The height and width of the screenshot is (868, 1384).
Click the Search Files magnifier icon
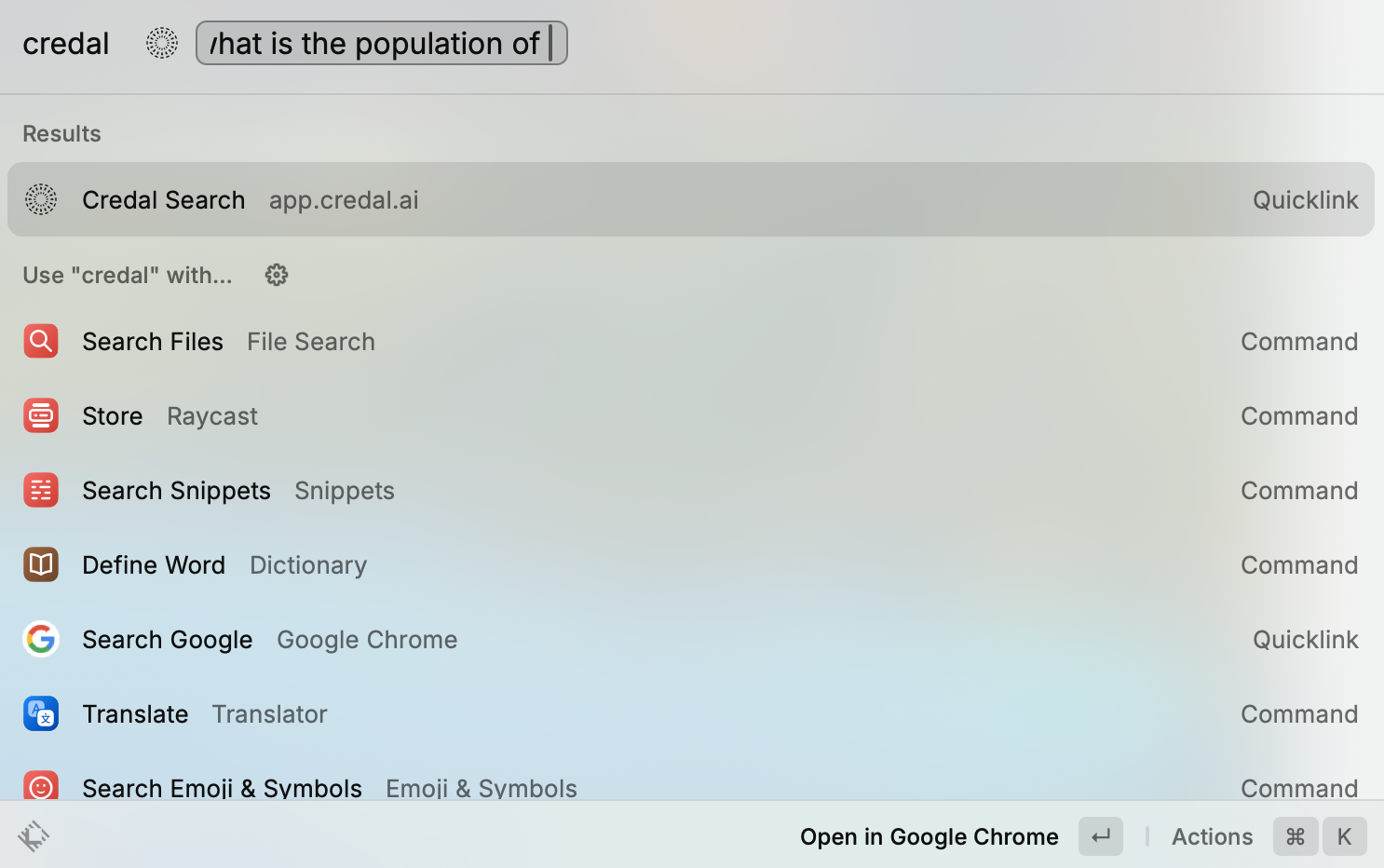41,342
